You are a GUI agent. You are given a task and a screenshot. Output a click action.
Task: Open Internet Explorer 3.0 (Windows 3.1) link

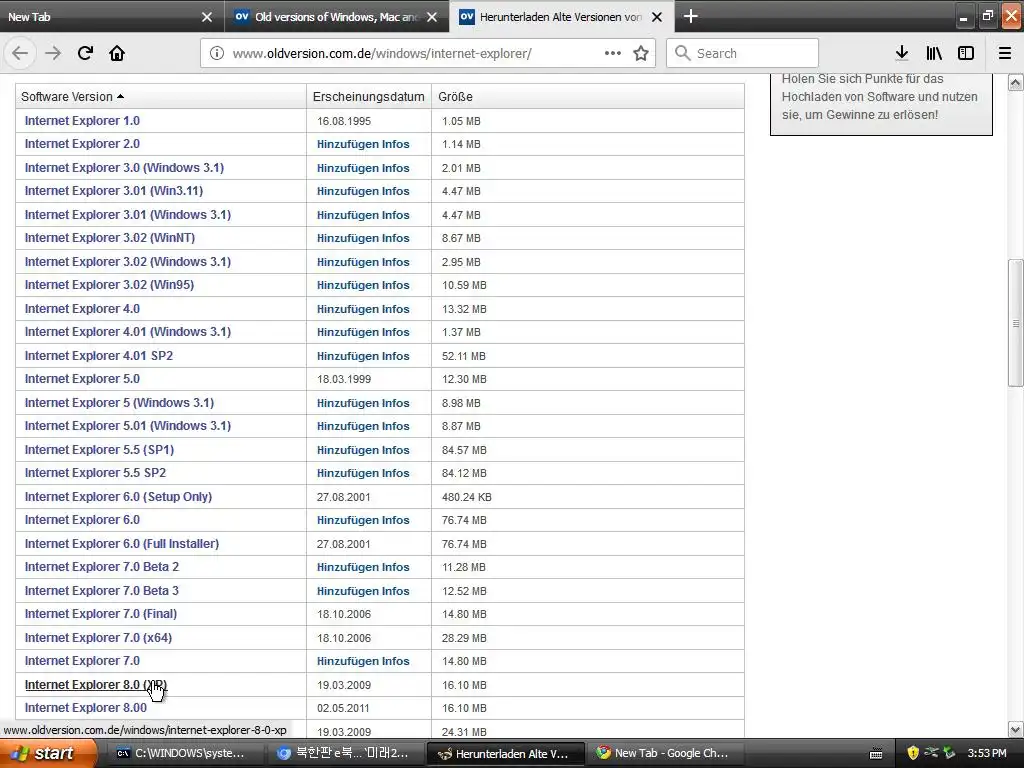pos(124,168)
